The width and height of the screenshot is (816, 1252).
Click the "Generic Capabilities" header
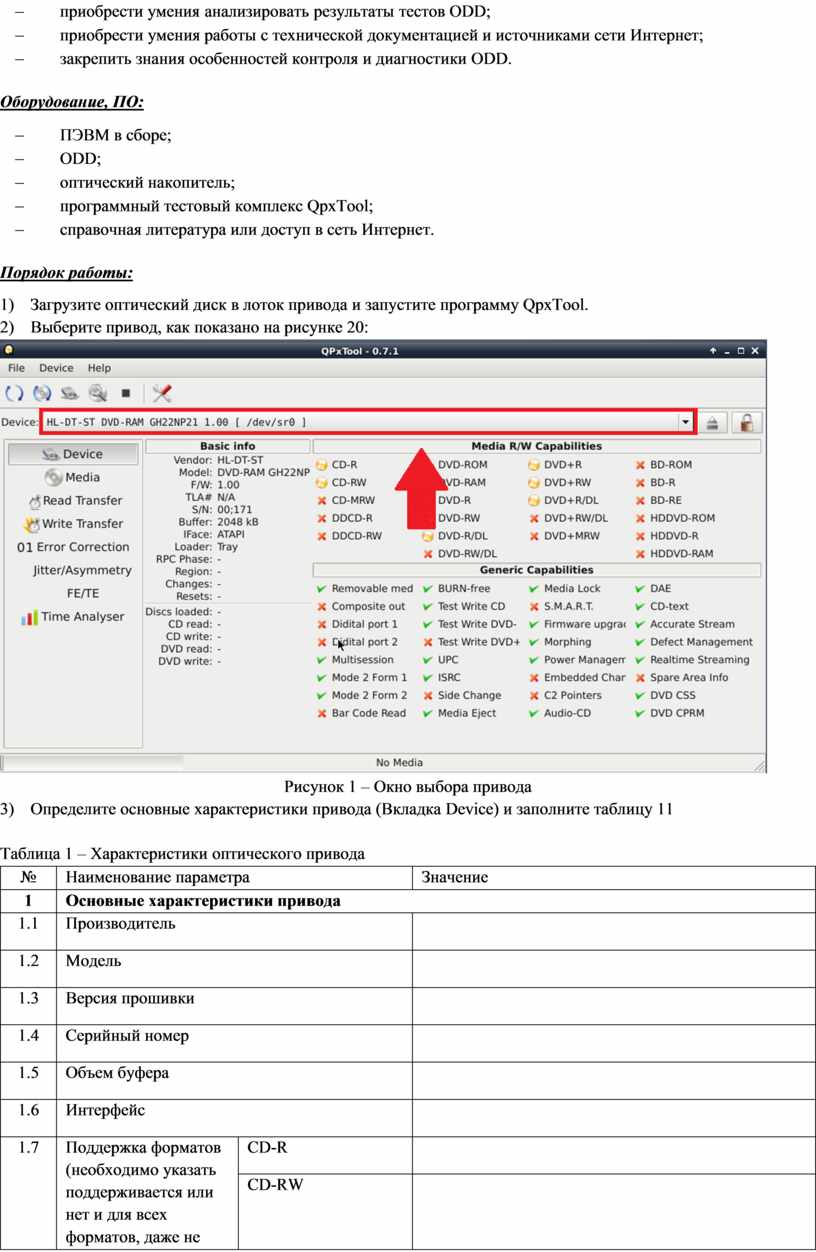(x=537, y=570)
